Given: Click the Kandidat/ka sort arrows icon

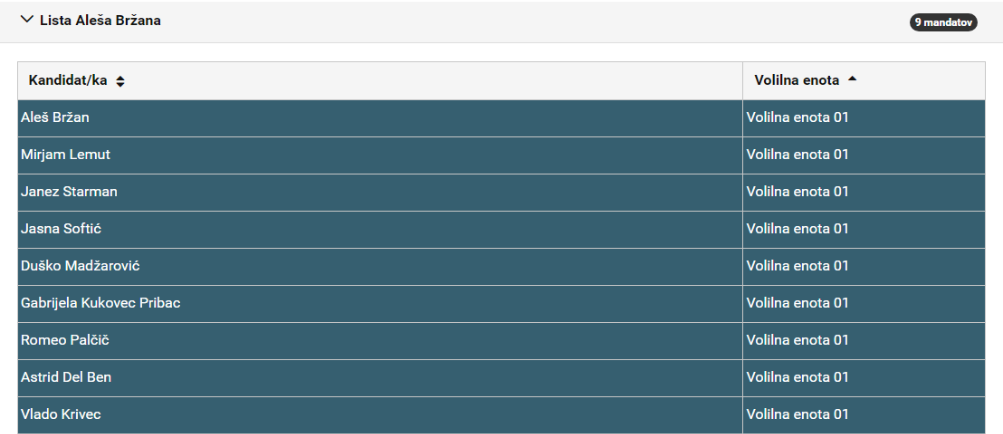Looking at the screenshot, I should 120,81.
